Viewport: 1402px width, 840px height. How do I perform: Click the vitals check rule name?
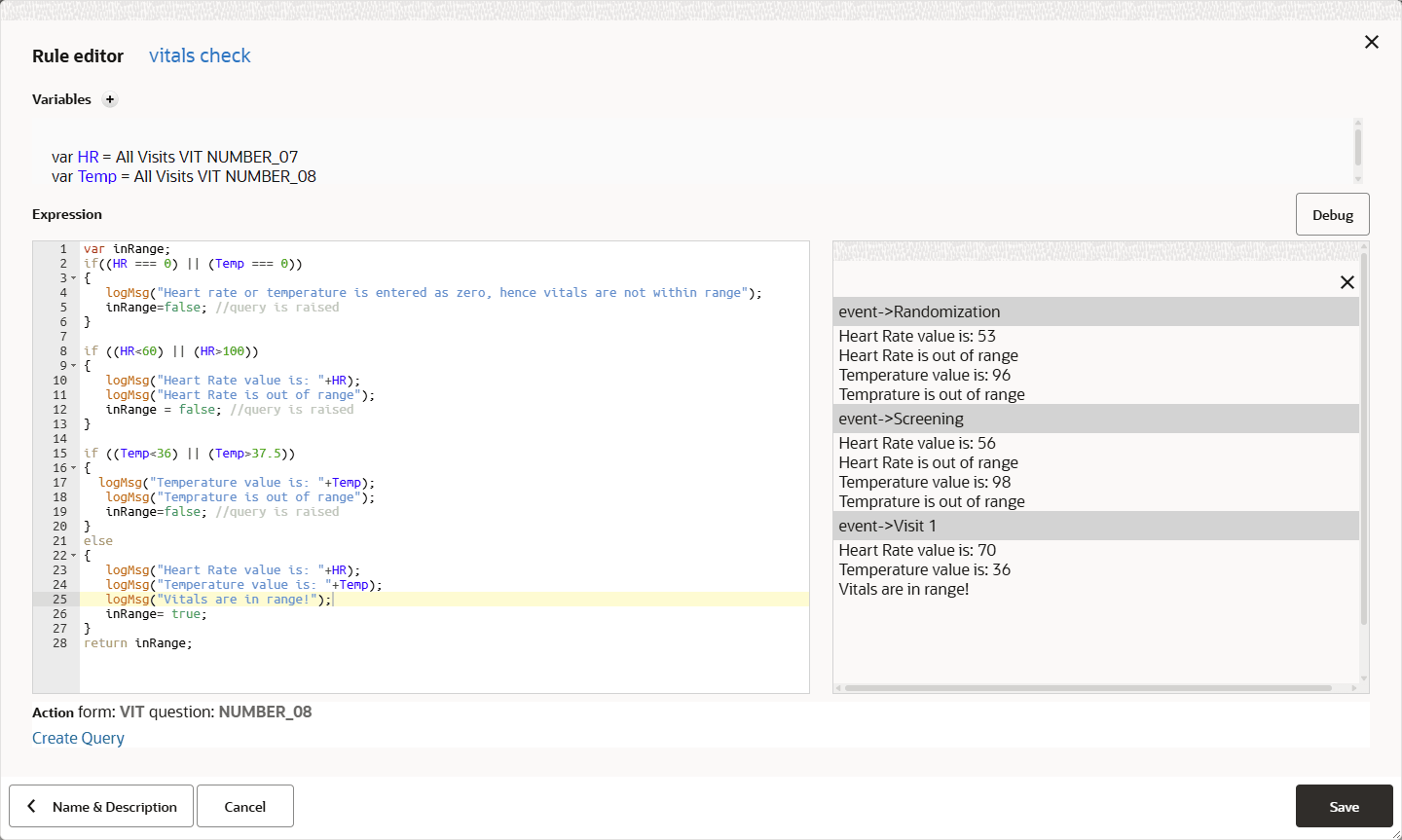click(x=200, y=55)
